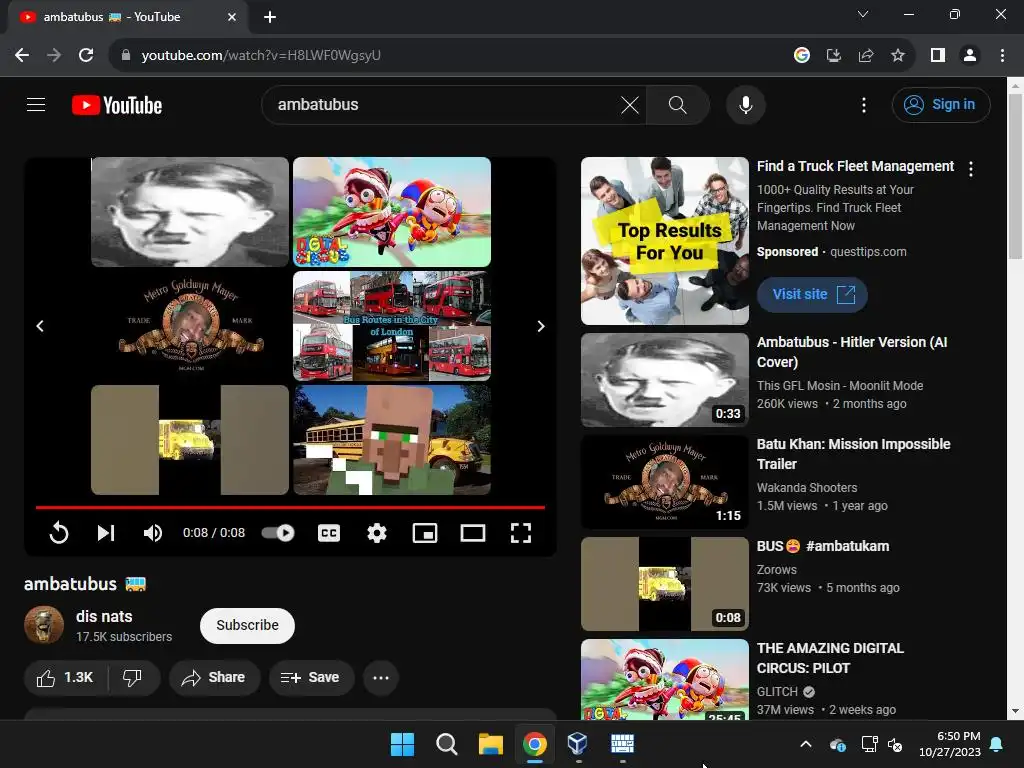Open the GLITCH channel name

click(777, 692)
